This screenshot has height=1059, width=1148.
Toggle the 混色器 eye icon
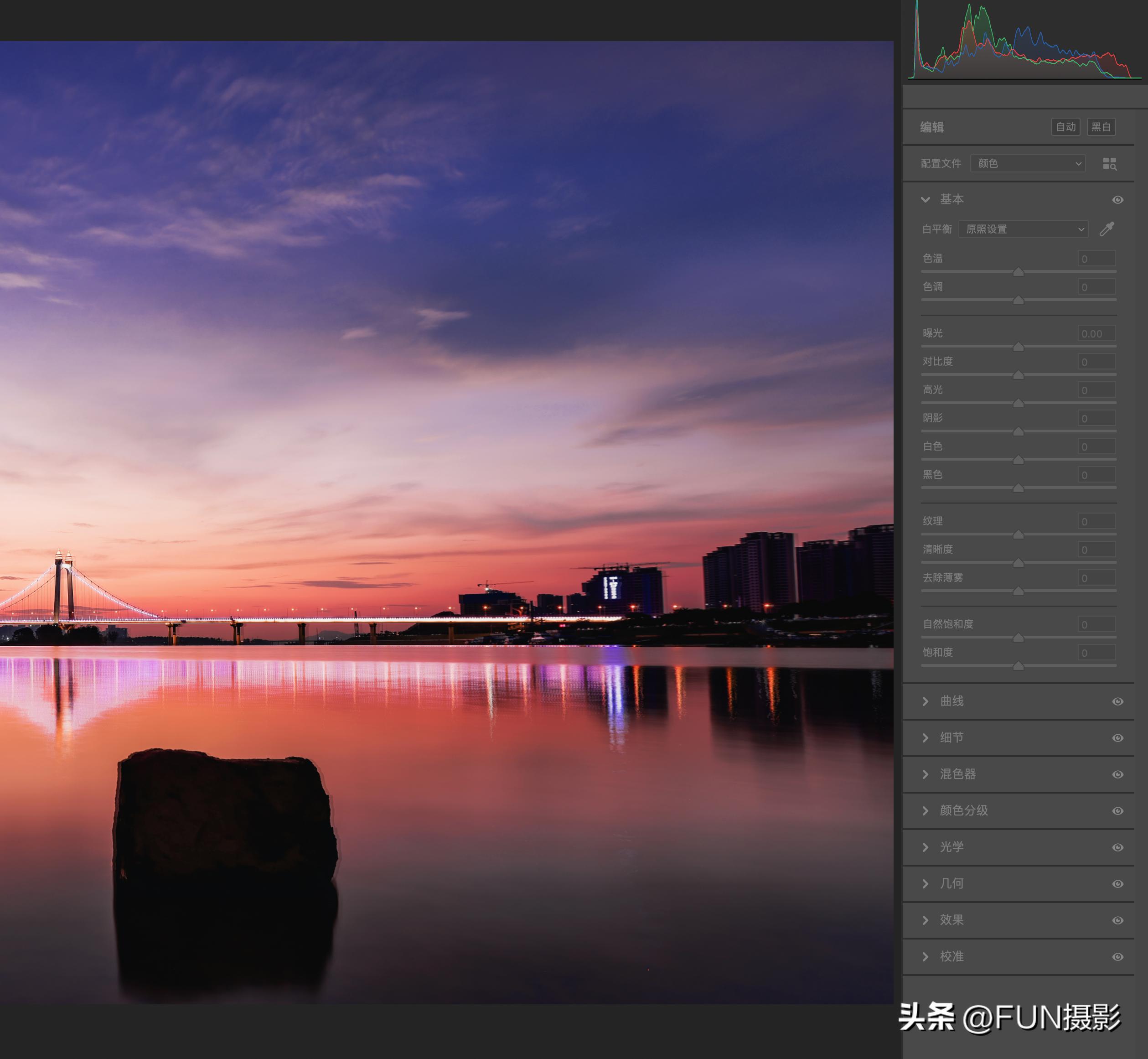(x=1117, y=775)
